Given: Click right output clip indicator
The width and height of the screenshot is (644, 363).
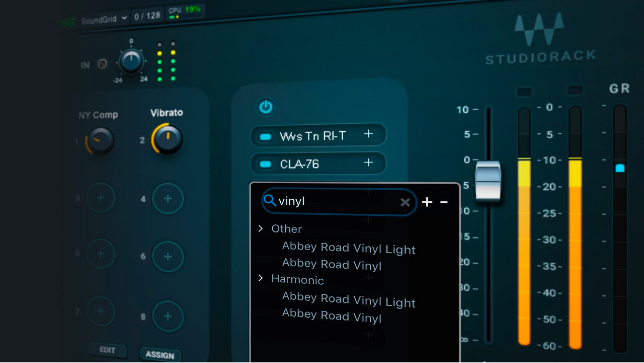Looking at the screenshot, I should coord(575,90).
